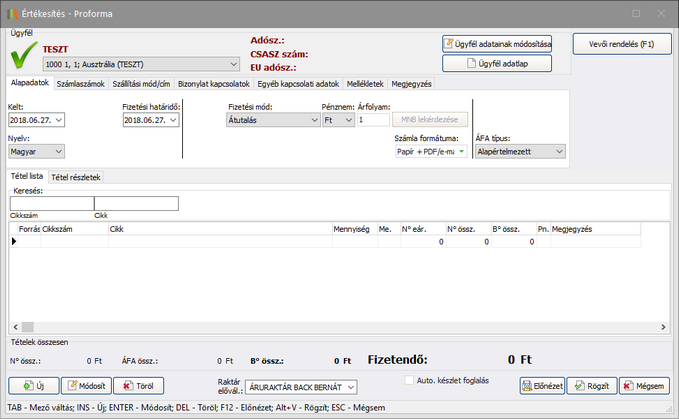Open the Tétel részletek tab
Viewport: 679px width, 419px height.
76,177
